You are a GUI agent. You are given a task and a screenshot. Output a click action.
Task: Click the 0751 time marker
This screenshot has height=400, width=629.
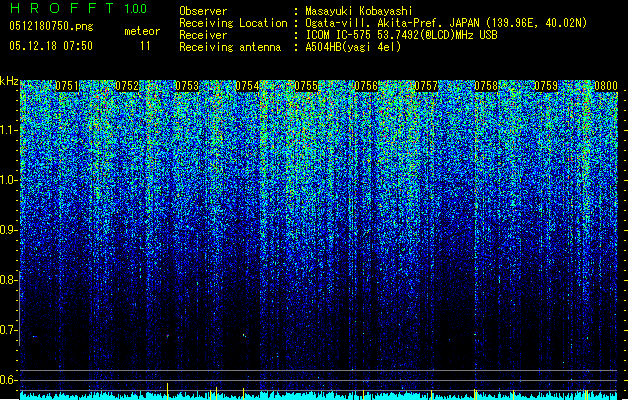[67, 86]
